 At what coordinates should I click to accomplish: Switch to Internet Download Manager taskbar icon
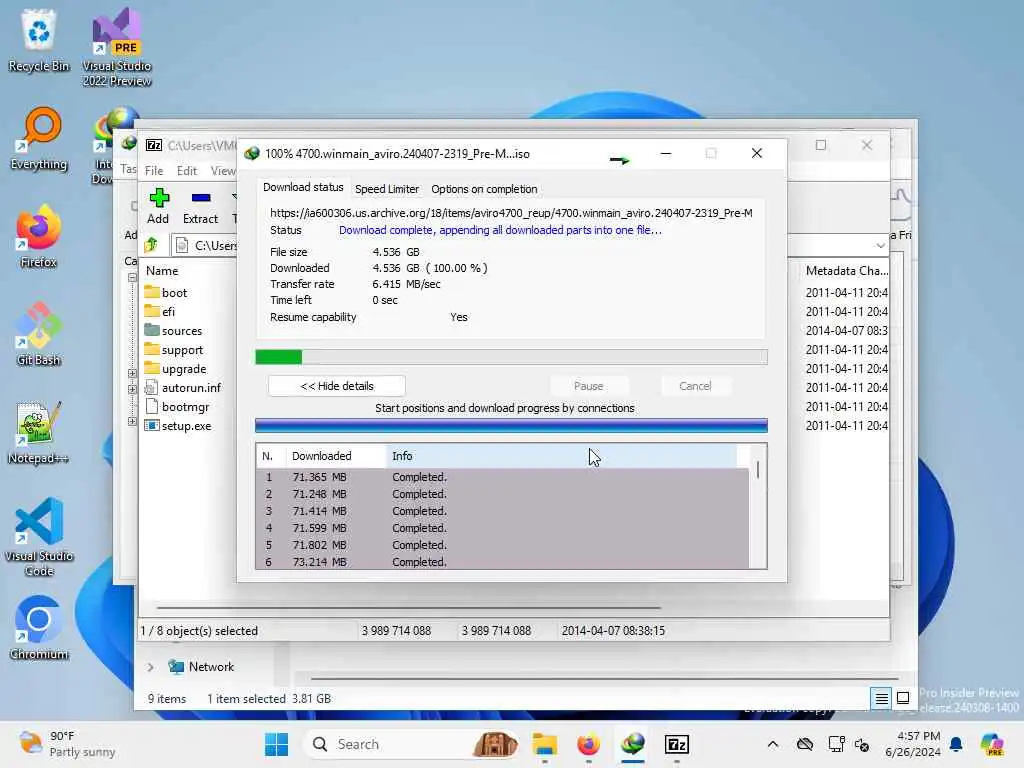633,744
